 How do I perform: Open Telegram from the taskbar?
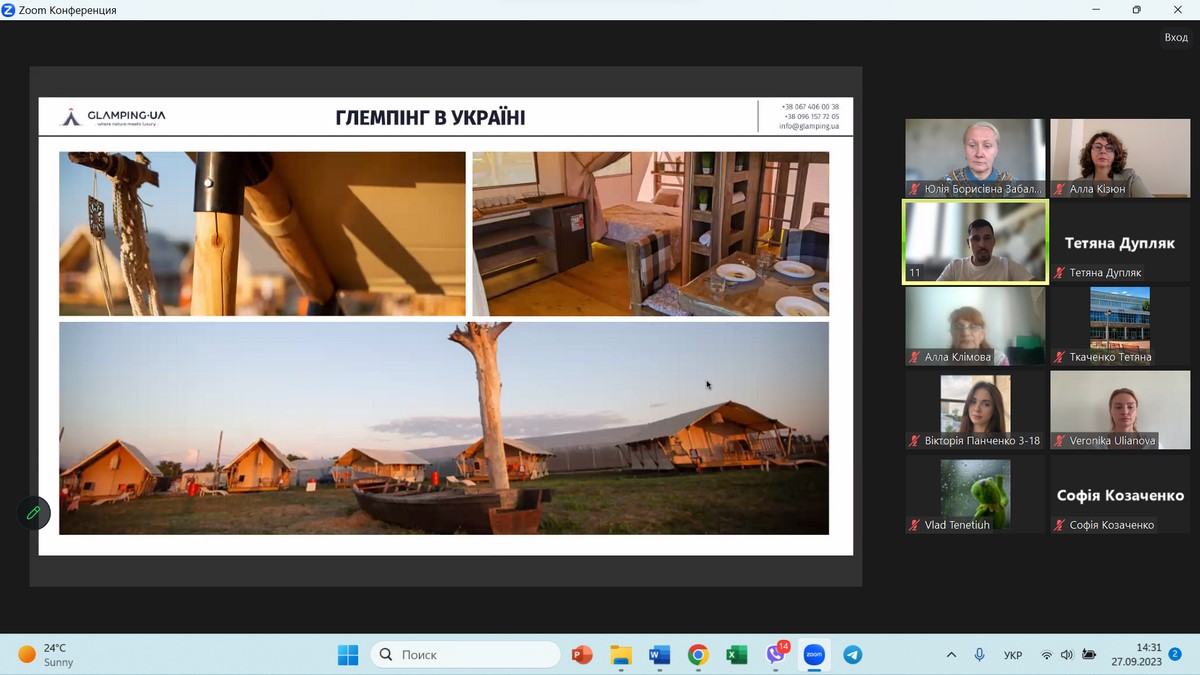coord(852,655)
